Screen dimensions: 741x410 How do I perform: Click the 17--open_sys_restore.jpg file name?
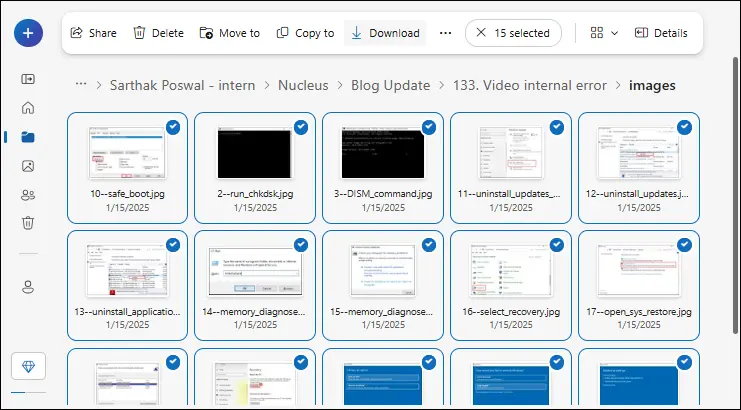638,312
